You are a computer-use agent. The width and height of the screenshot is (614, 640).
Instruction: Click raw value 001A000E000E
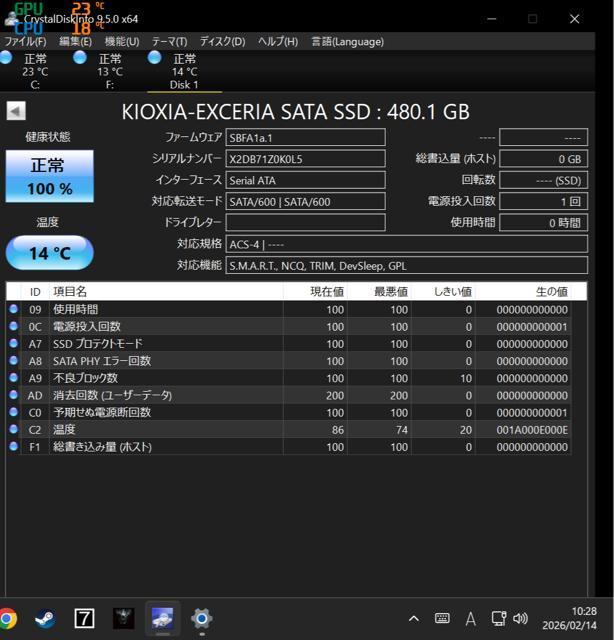tap(532, 430)
